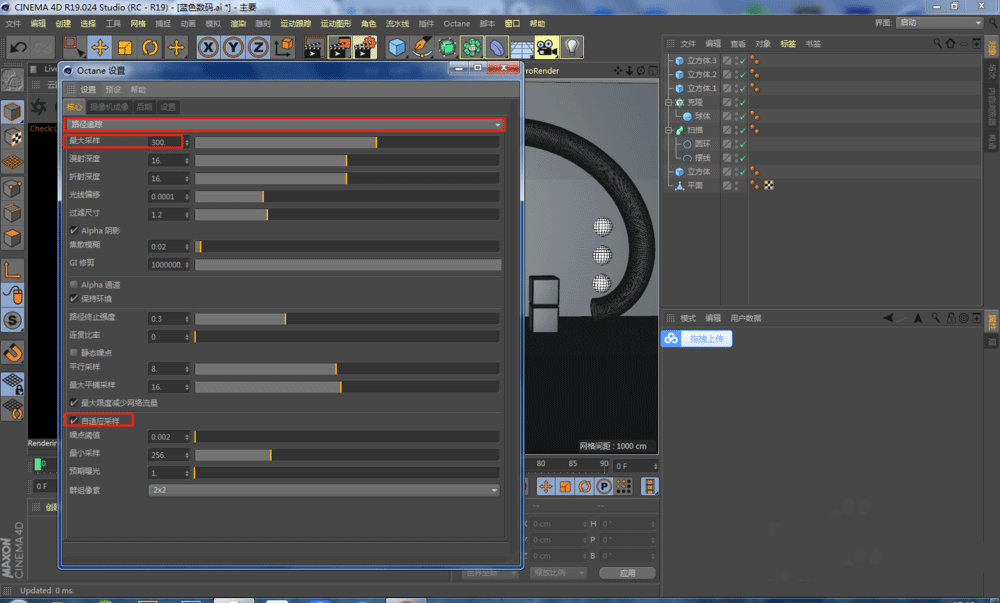Open Edit Render Settings clapperboard icon
This screenshot has height=603, width=1000.
pyautogui.click(x=365, y=47)
